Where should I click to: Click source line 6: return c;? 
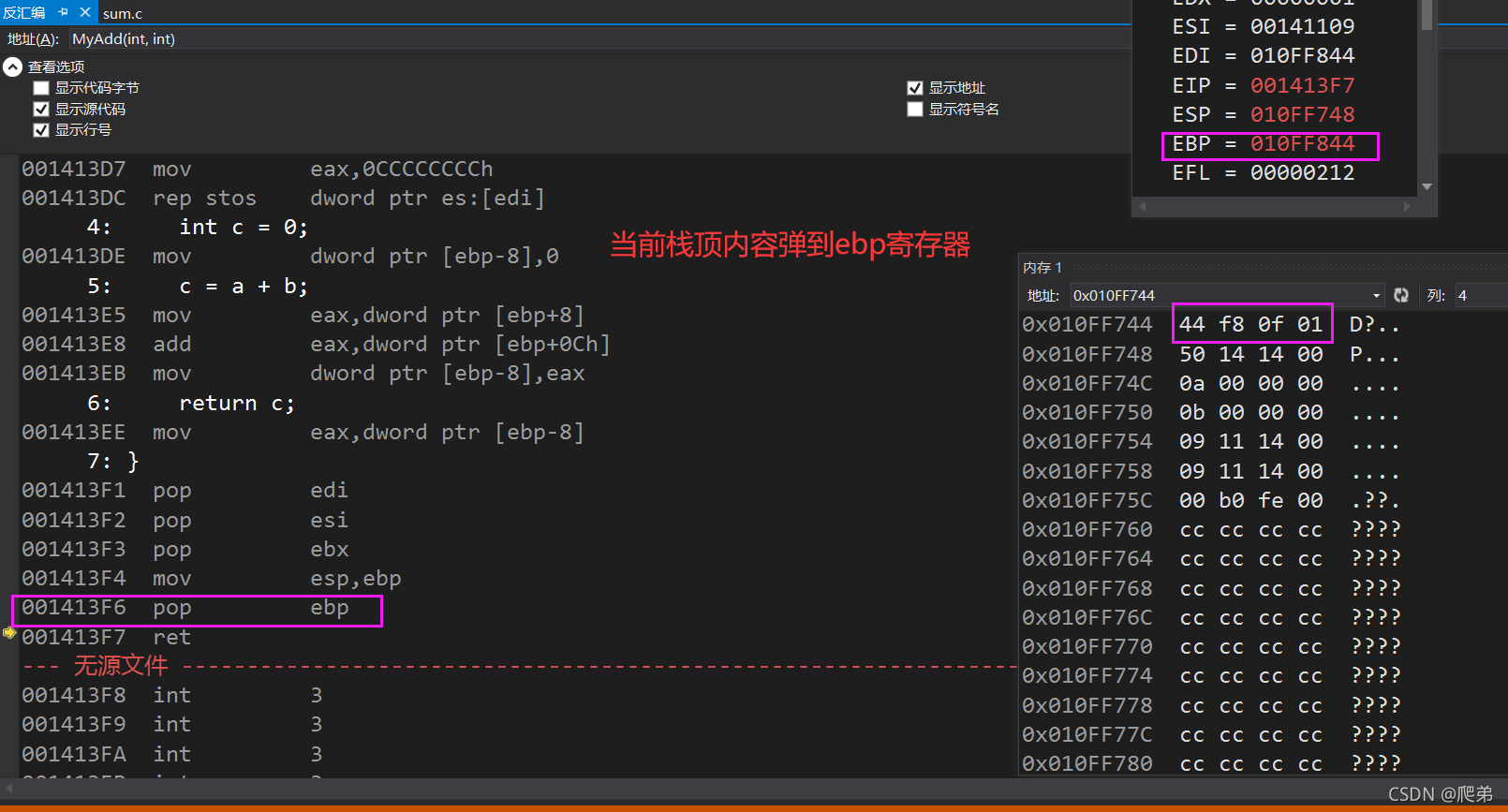click(x=191, y=404)
